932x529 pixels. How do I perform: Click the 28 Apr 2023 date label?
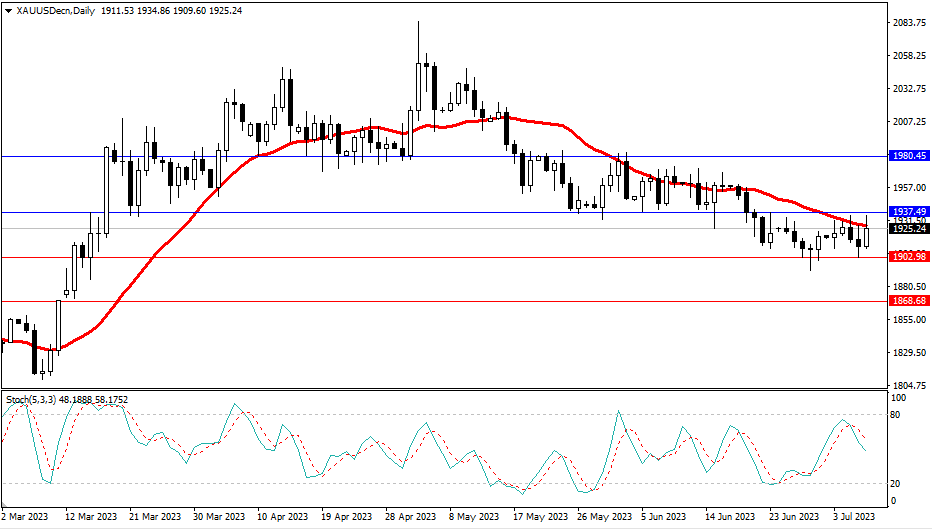(410, 517)
